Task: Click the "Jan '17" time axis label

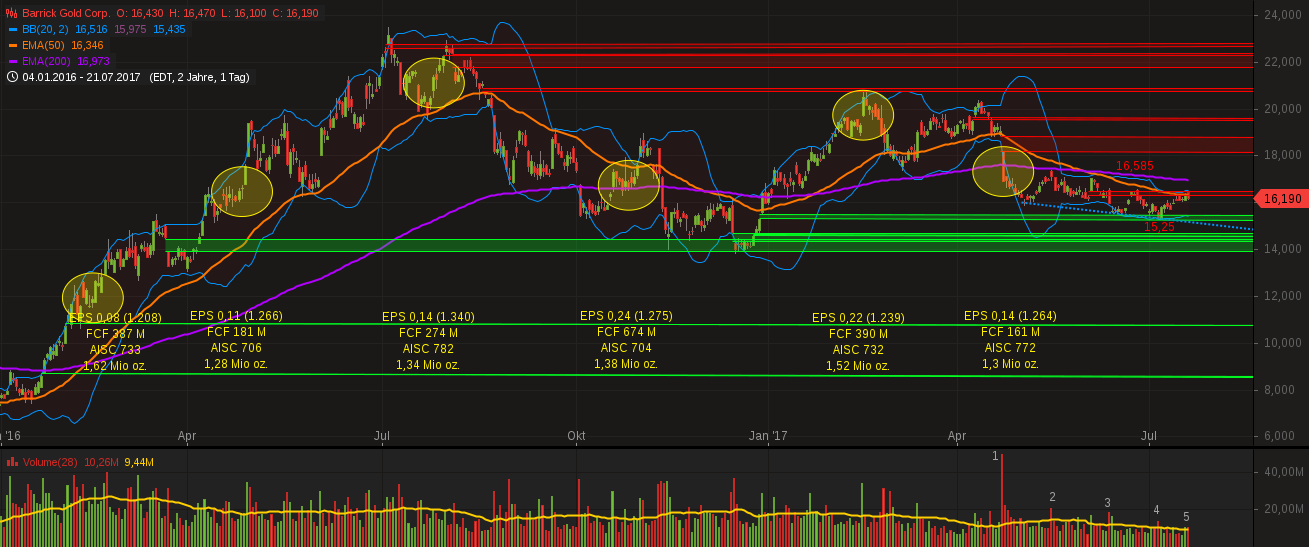Action: (768, 436)
